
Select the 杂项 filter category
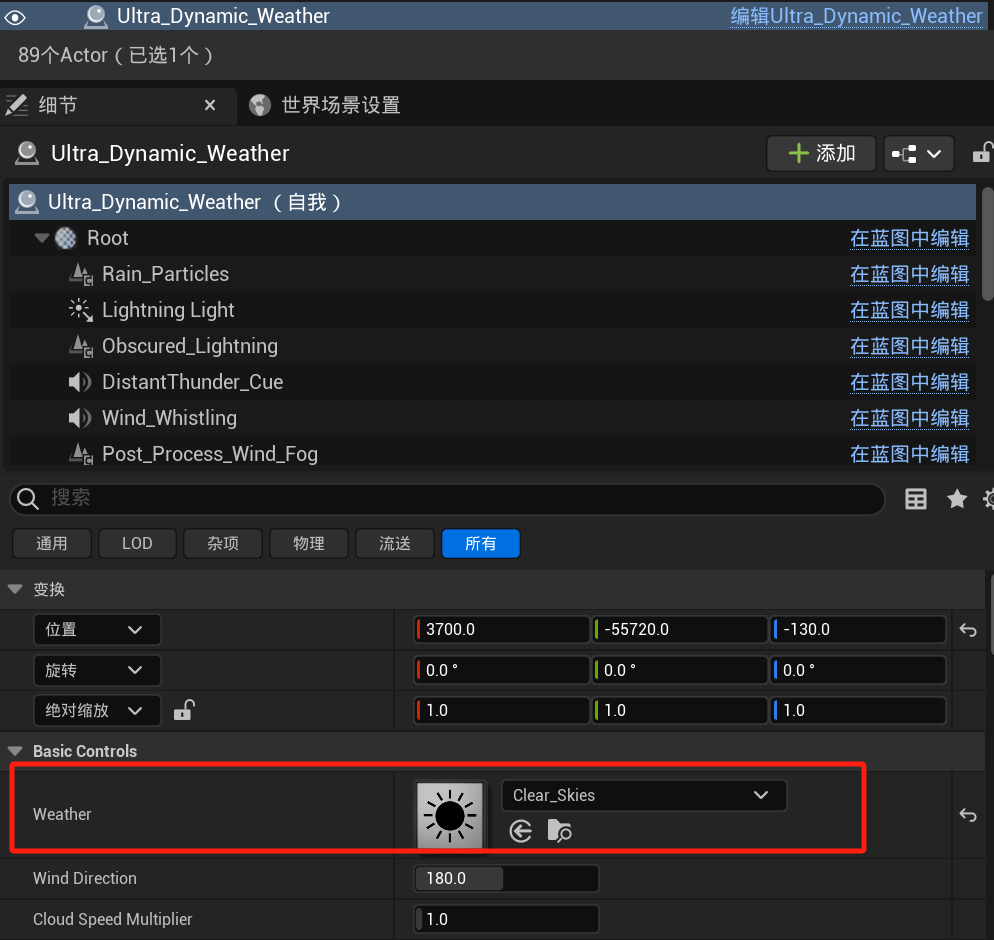point(223,544)
